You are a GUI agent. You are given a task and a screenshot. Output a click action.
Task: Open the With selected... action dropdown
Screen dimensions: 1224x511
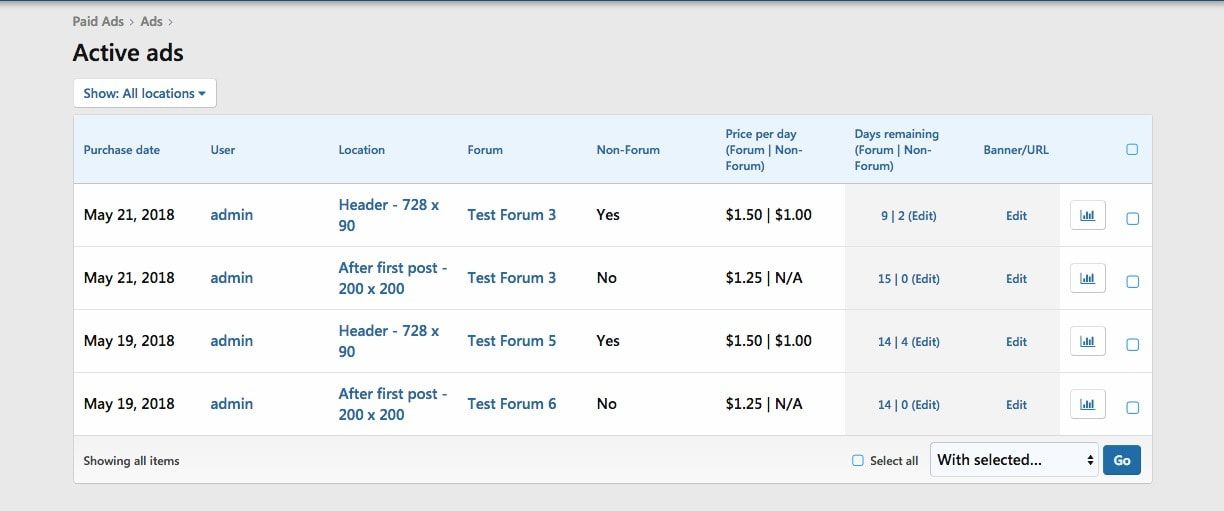(x=1014, y=460)
